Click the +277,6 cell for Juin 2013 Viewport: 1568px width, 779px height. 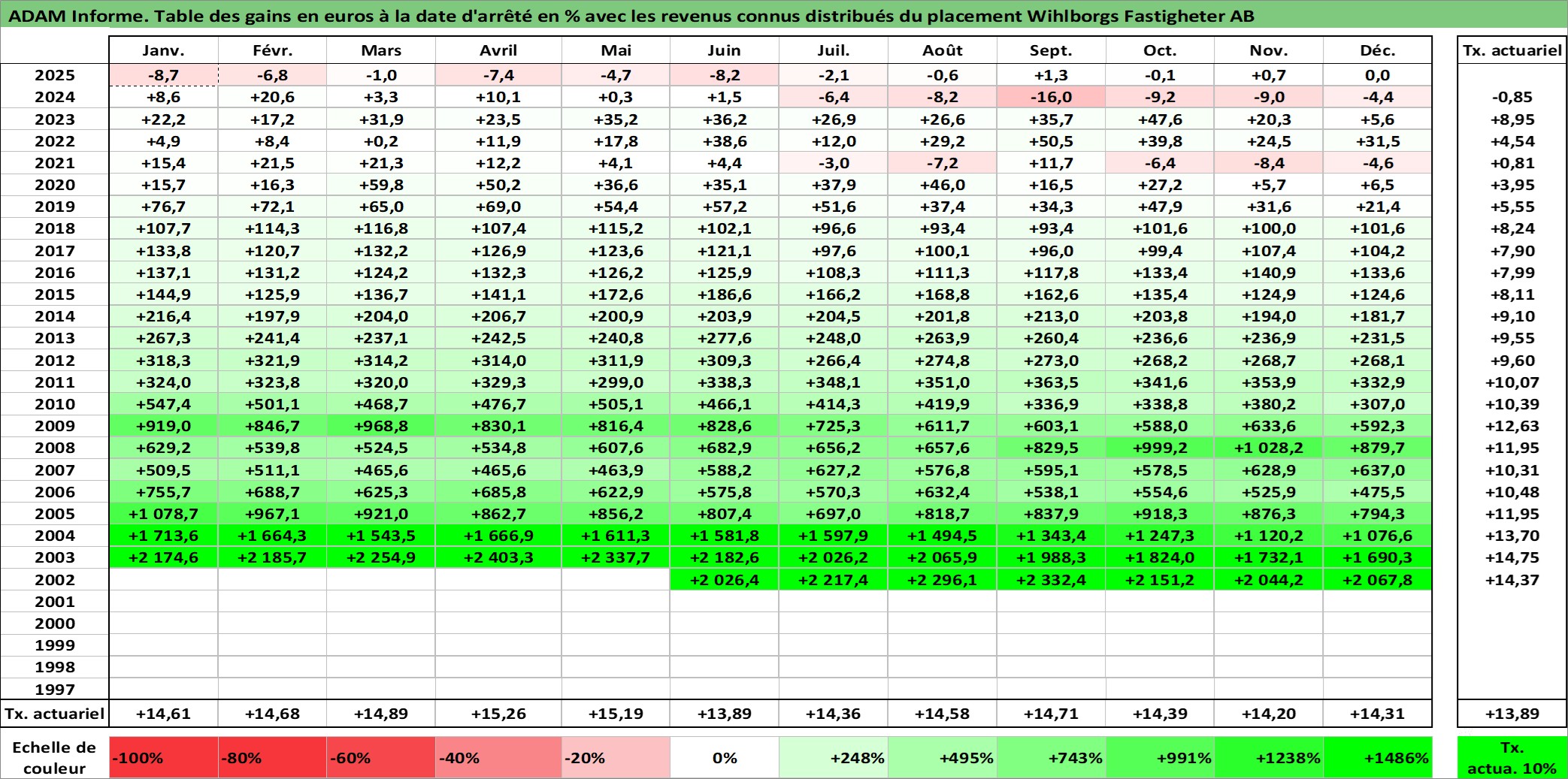[x=725, y=338]
